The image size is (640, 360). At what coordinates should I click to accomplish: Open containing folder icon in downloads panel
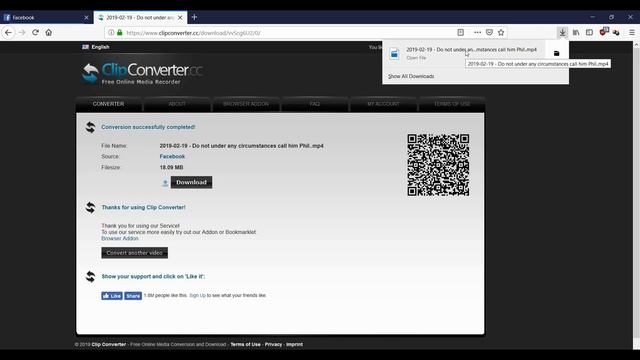pos(556,53)
